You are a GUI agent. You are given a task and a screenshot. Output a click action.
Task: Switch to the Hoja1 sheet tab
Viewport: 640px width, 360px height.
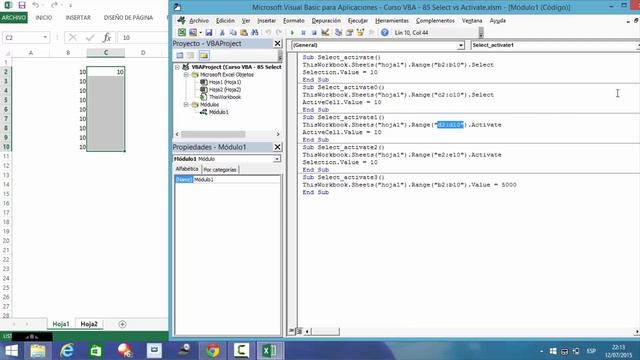tap(61, 324)
